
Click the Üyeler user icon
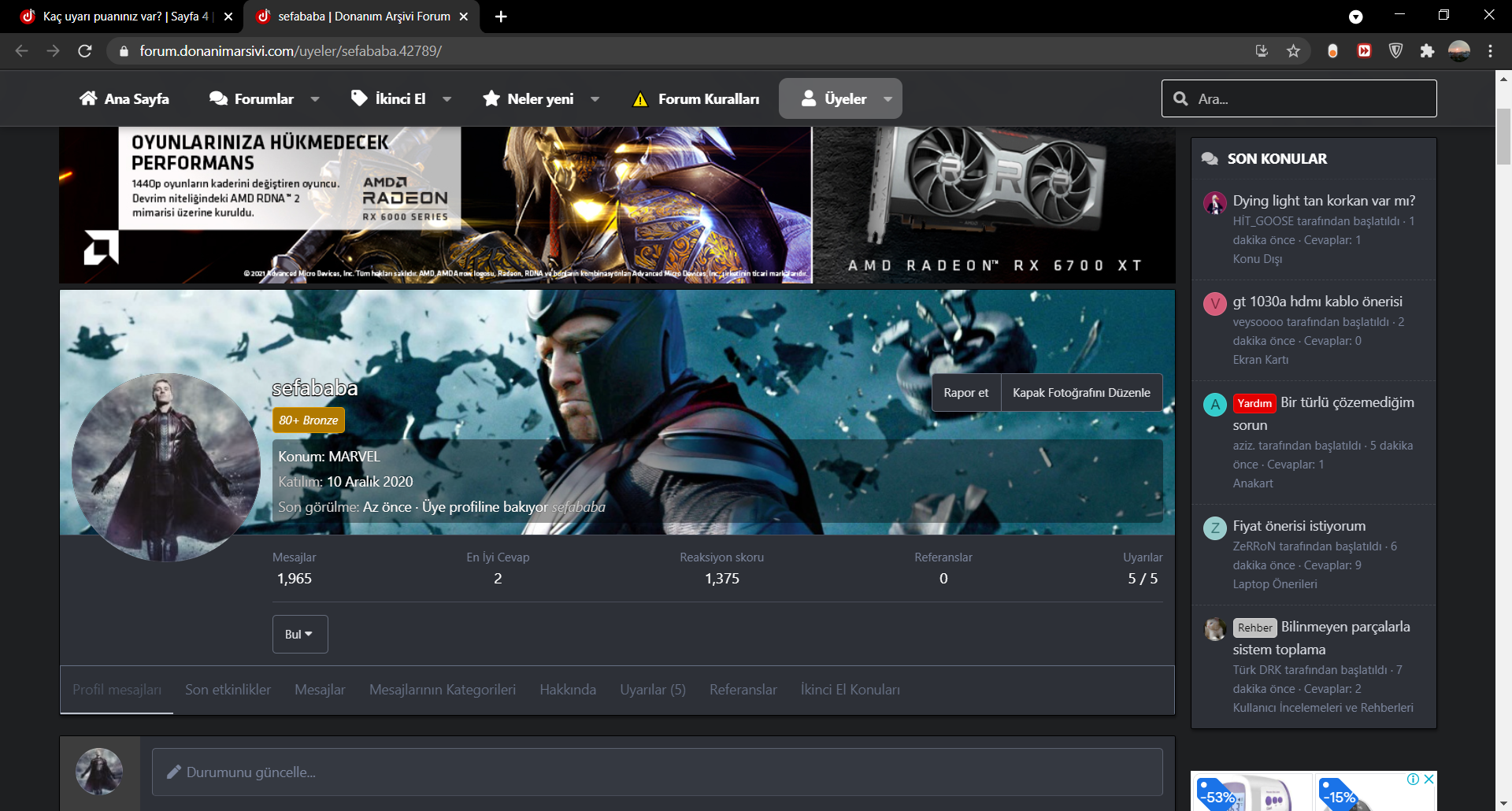[808, 98]
